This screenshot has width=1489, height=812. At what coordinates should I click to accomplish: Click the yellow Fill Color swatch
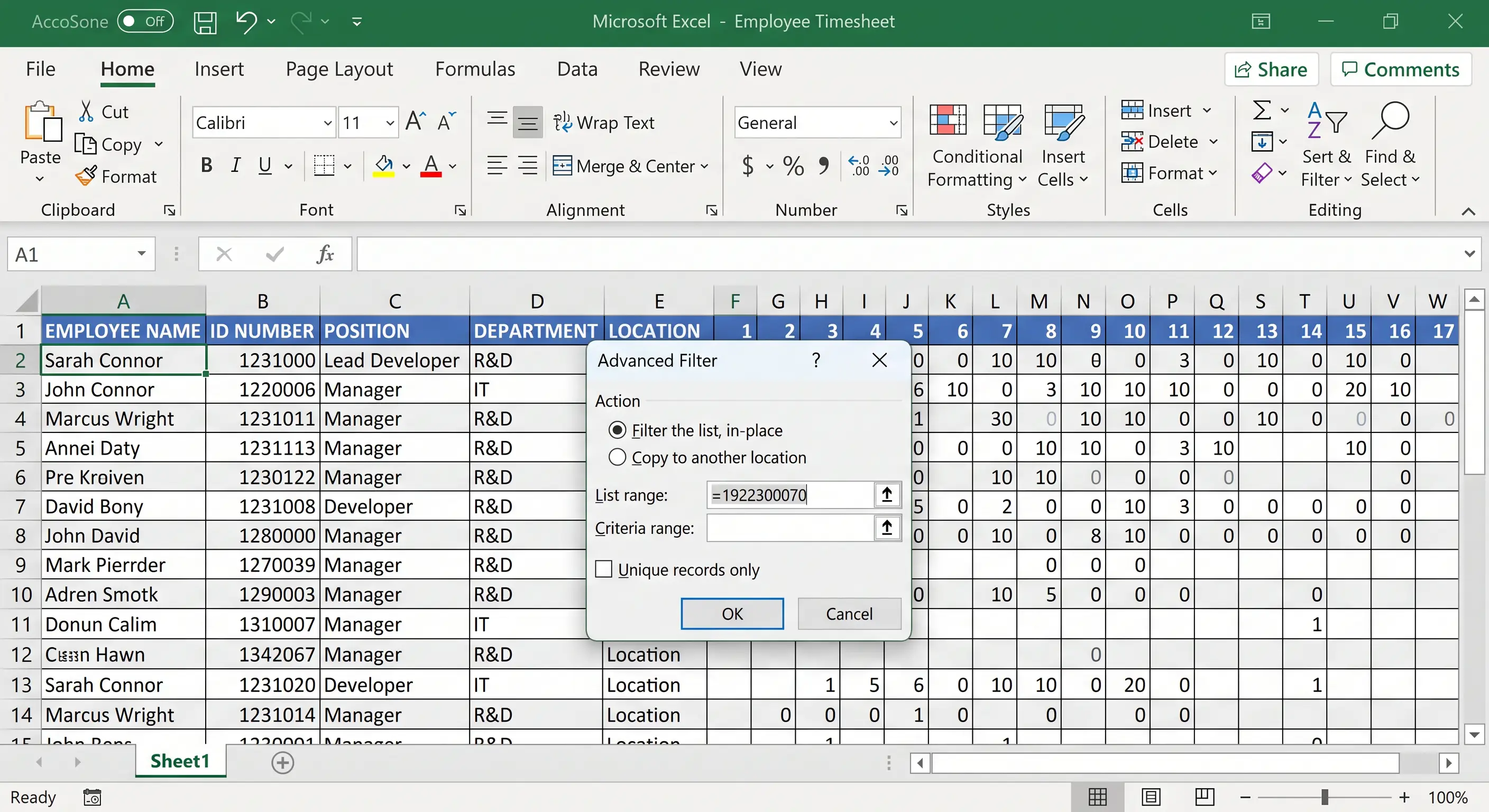point(383,166)
